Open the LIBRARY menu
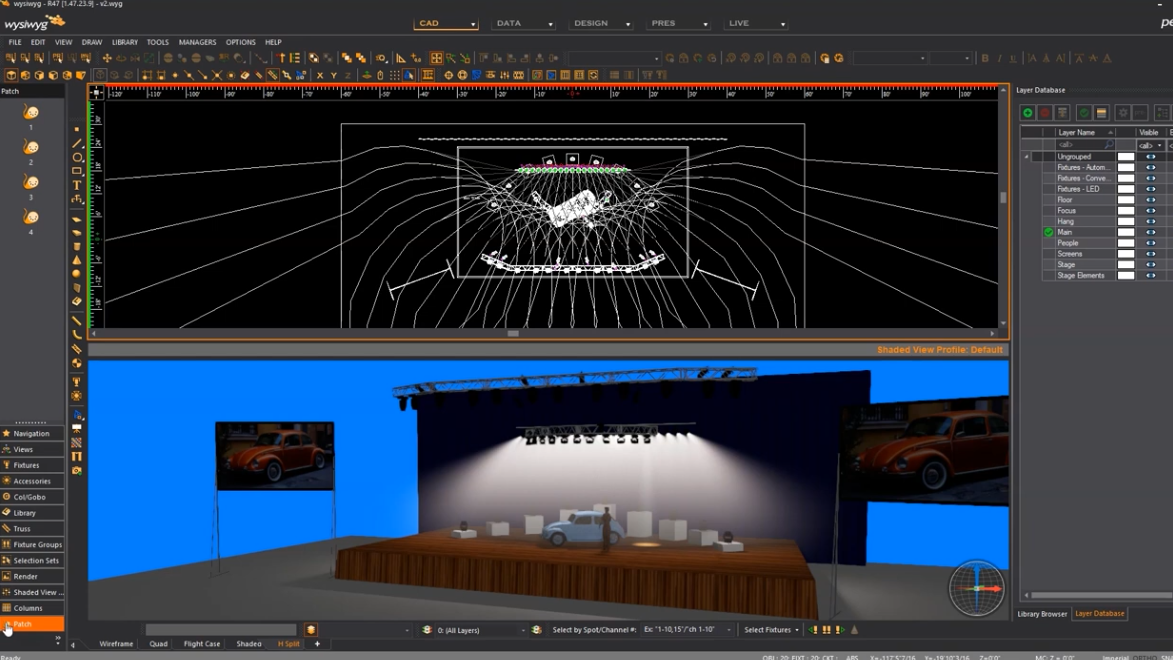This screenshot has width=1173, height=660. (125, 42)
